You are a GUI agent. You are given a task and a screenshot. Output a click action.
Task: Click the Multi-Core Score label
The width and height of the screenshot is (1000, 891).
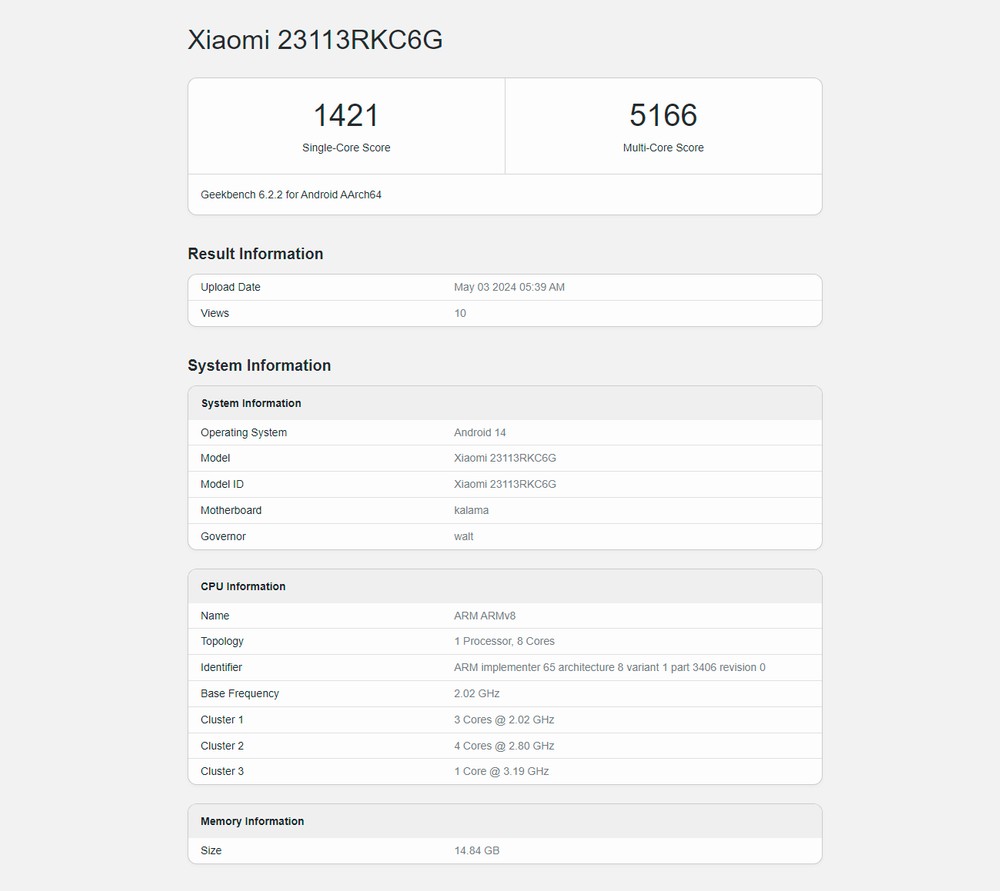(x=663, y=148)
